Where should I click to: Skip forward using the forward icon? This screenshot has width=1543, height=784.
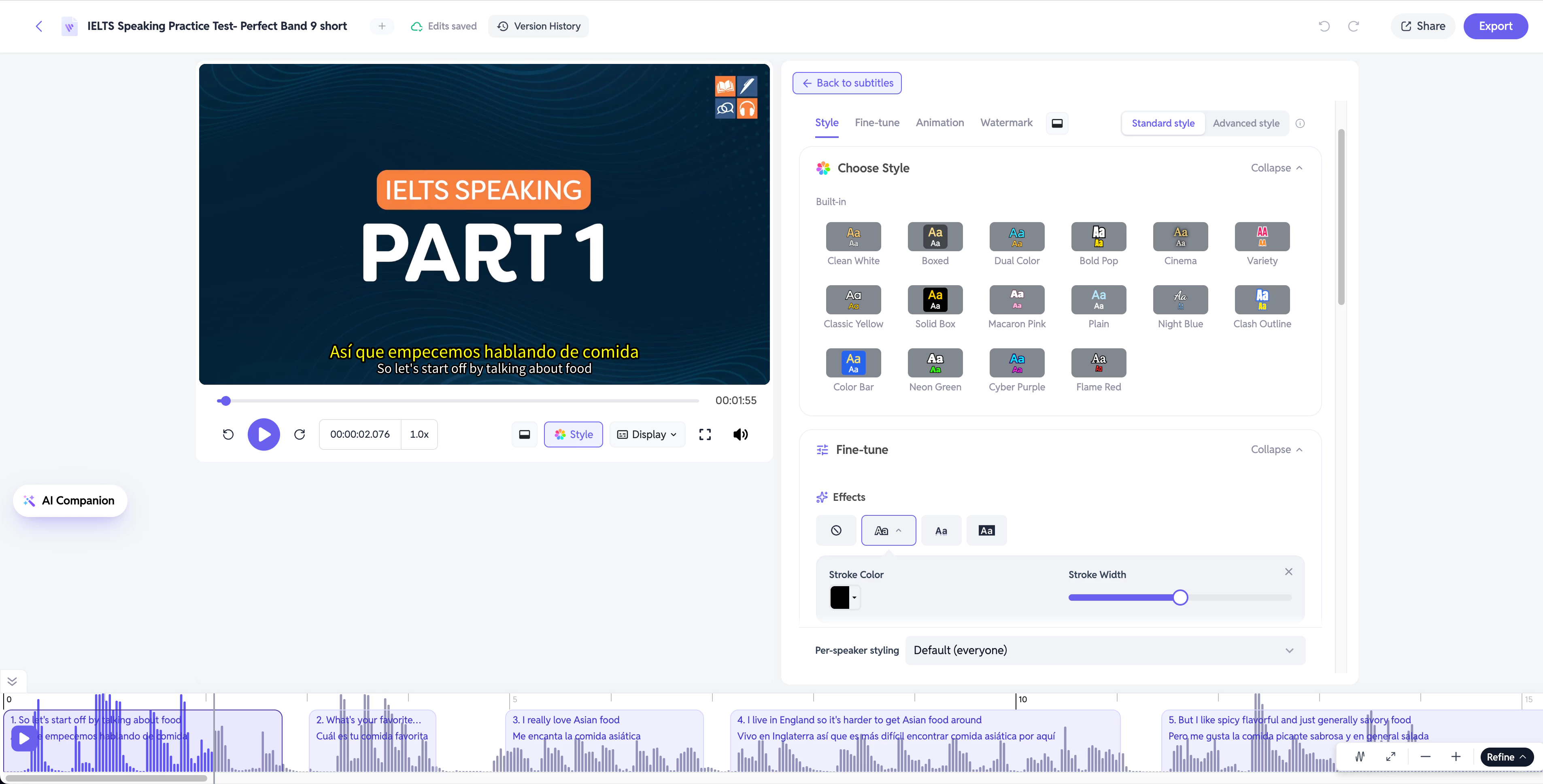tap(300, 434)
